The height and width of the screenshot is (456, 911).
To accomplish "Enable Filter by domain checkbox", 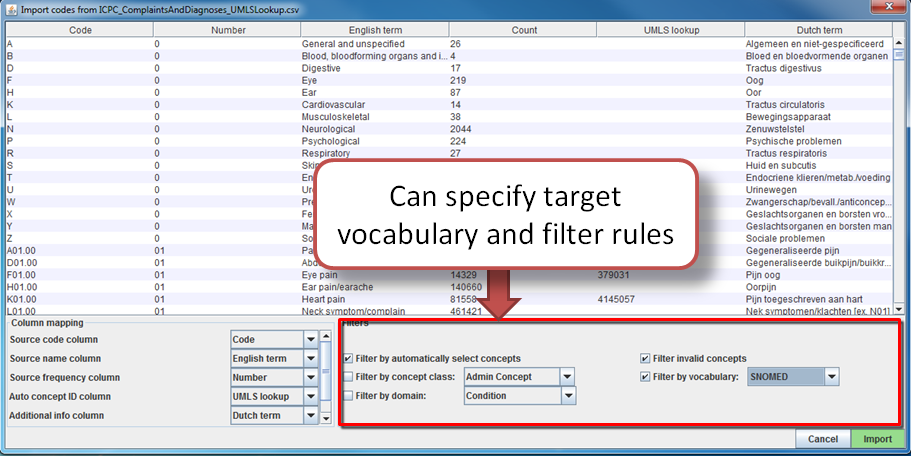I will 348,396.
